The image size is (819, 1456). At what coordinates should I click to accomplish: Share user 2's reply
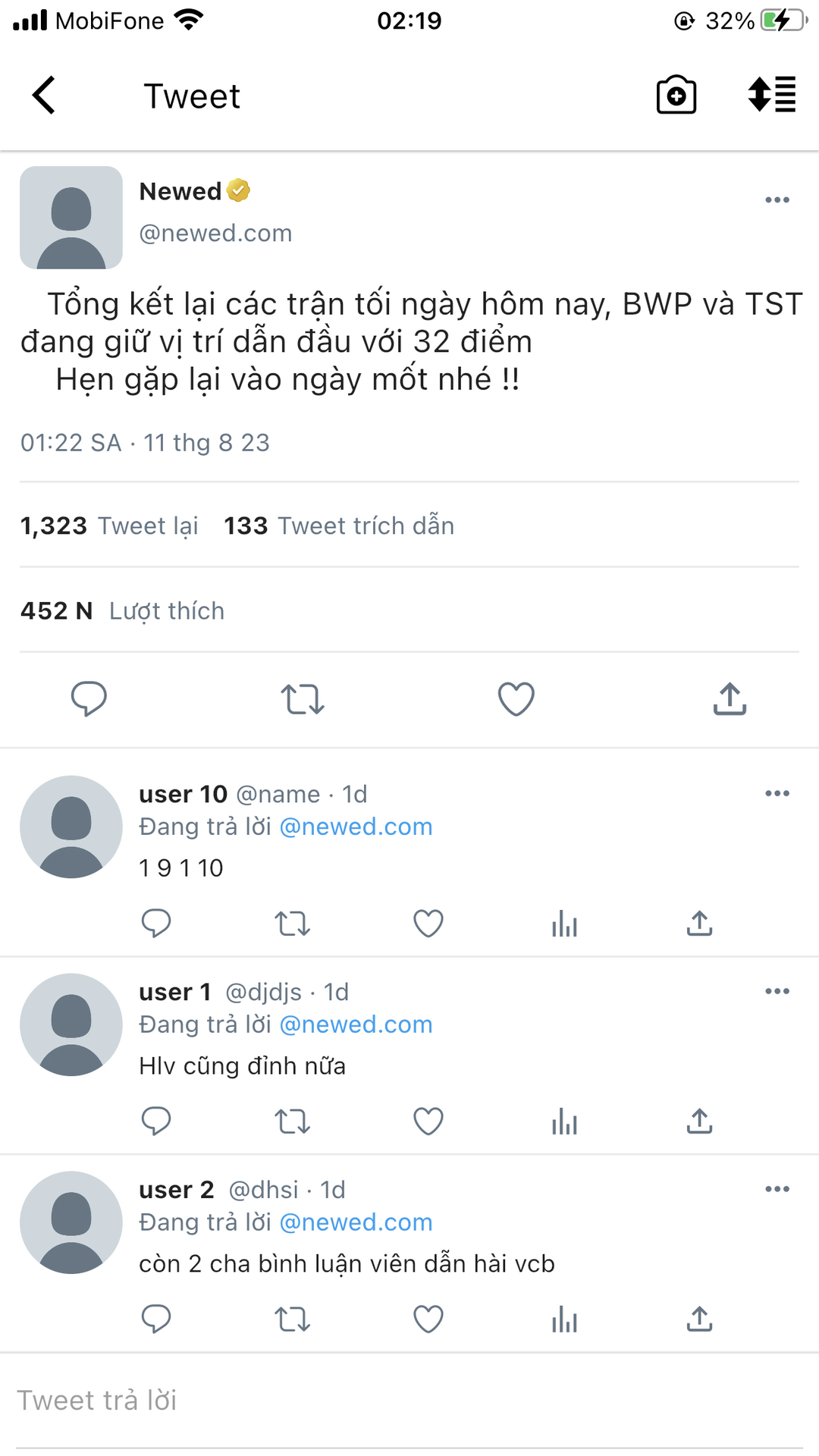[699, 1319]
